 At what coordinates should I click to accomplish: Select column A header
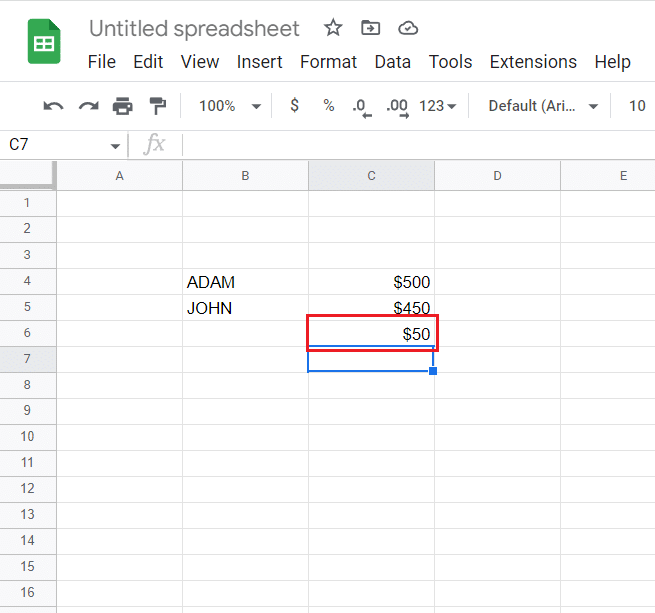click(x=119, y=176)
